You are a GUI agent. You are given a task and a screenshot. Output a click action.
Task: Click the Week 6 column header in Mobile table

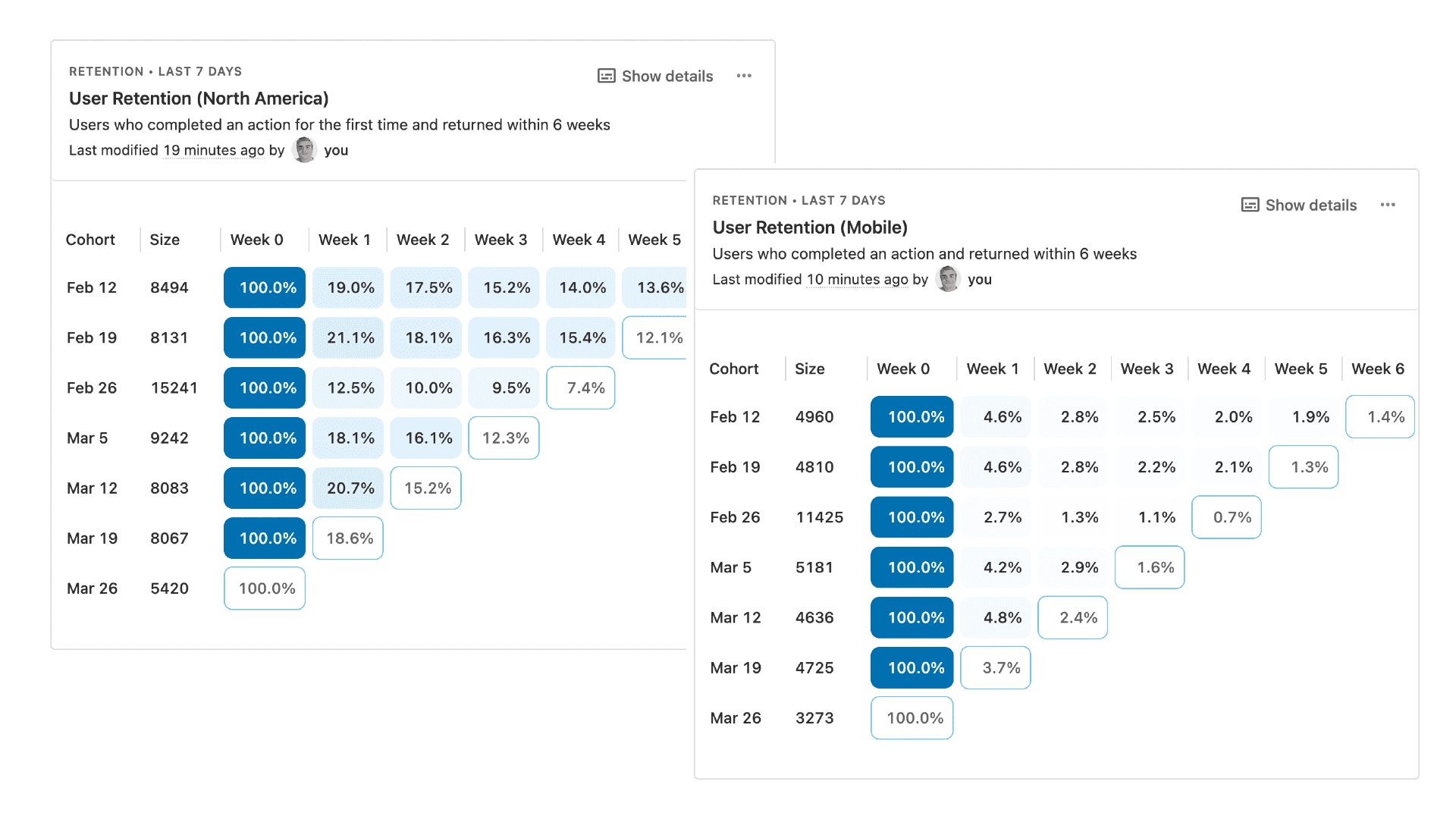(1377, 369)
